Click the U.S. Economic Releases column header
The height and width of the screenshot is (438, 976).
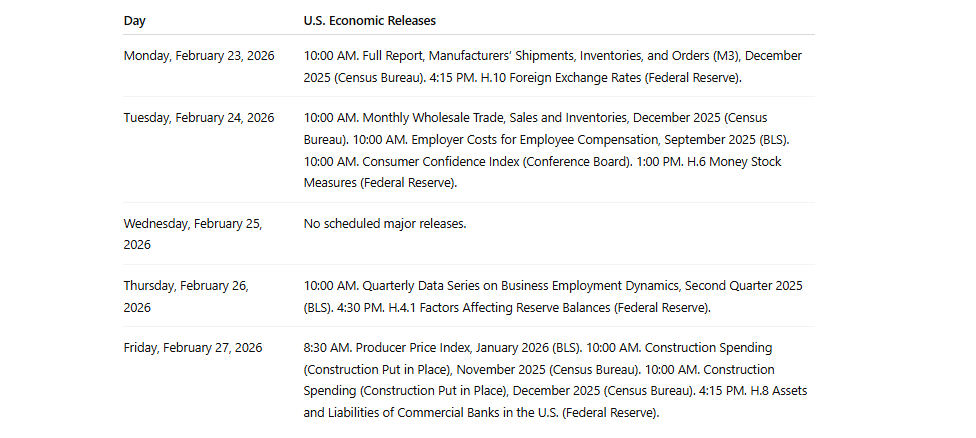pos(369,21)
